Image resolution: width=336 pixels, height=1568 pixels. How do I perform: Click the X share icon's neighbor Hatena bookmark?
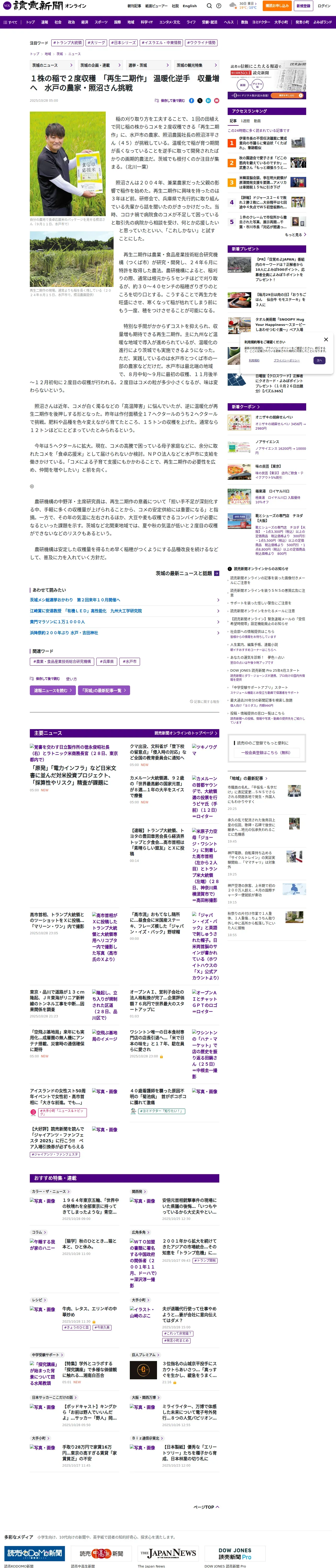pyautogui.click(x=208, y=100)
